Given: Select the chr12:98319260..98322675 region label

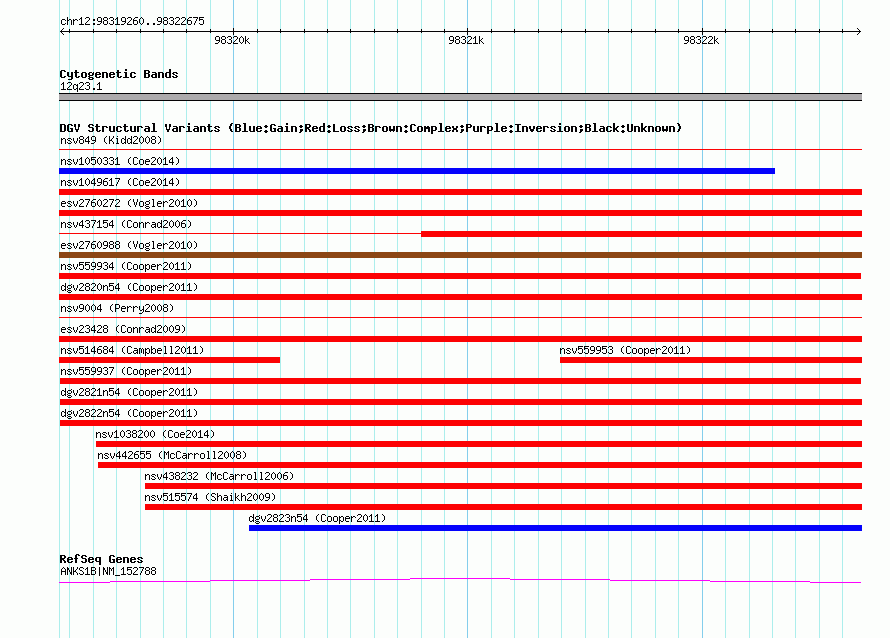Looking at the screenshot, I should tap(132, 21).
